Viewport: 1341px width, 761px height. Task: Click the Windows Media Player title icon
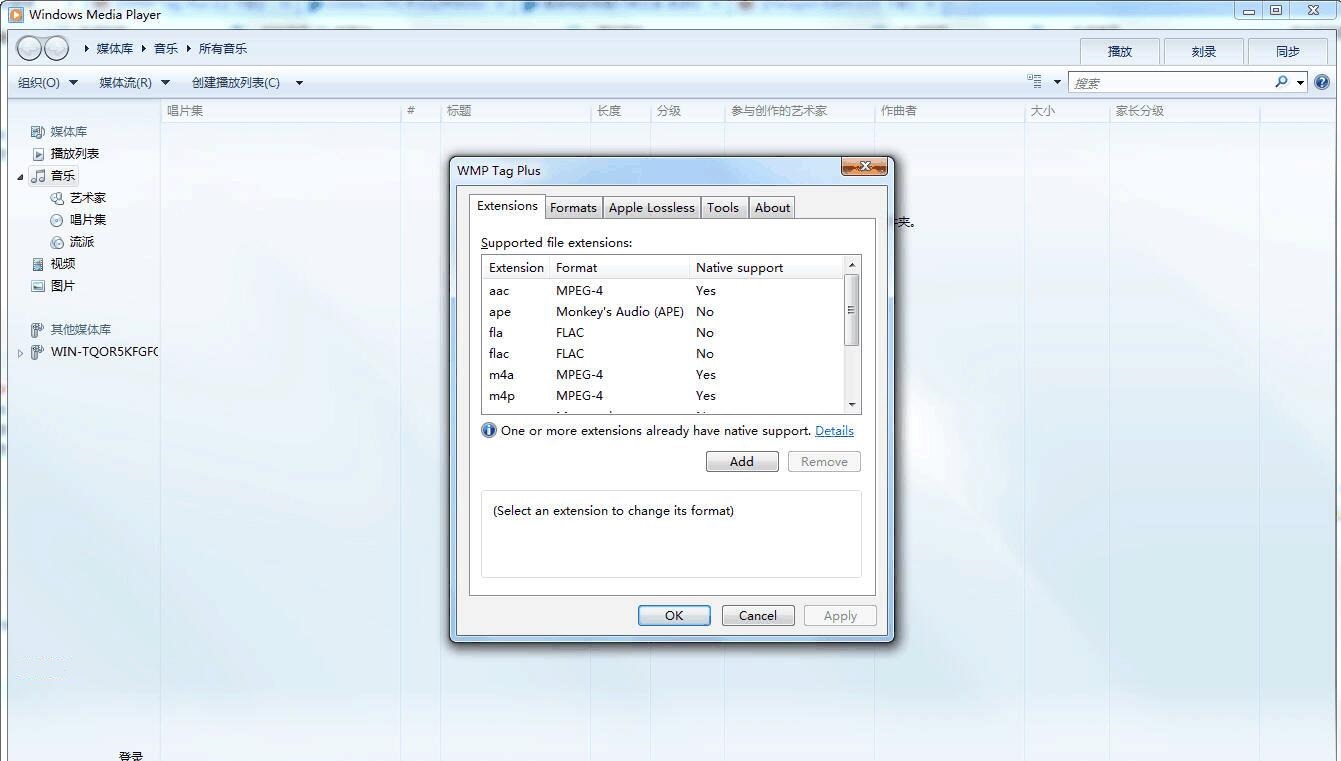click(15, 14)
